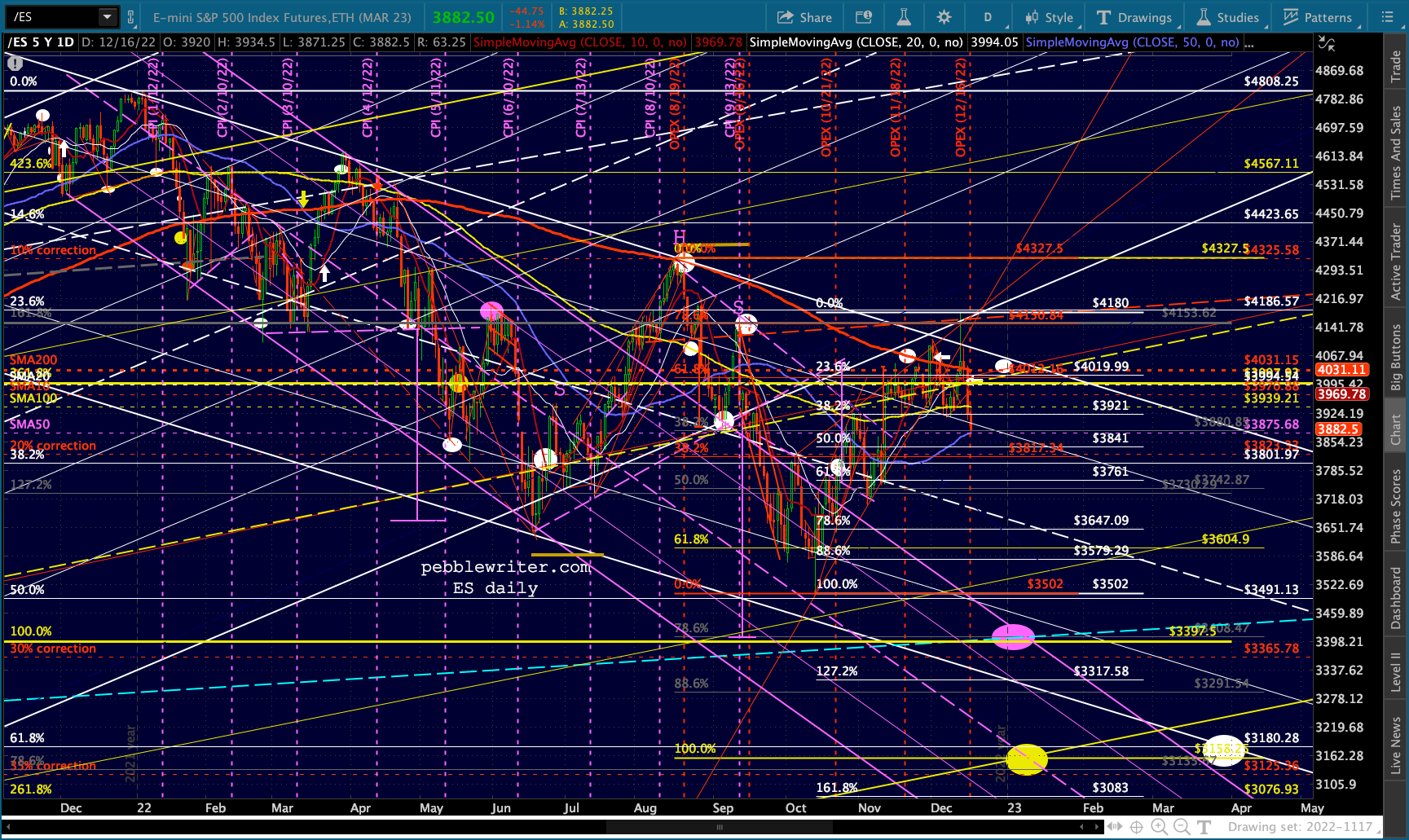Image resolution: width=1409 pixels, height=840 pixels.
Task: Click the pan scroll icon
Action: pyautogui.click(x=1114, y=827)
